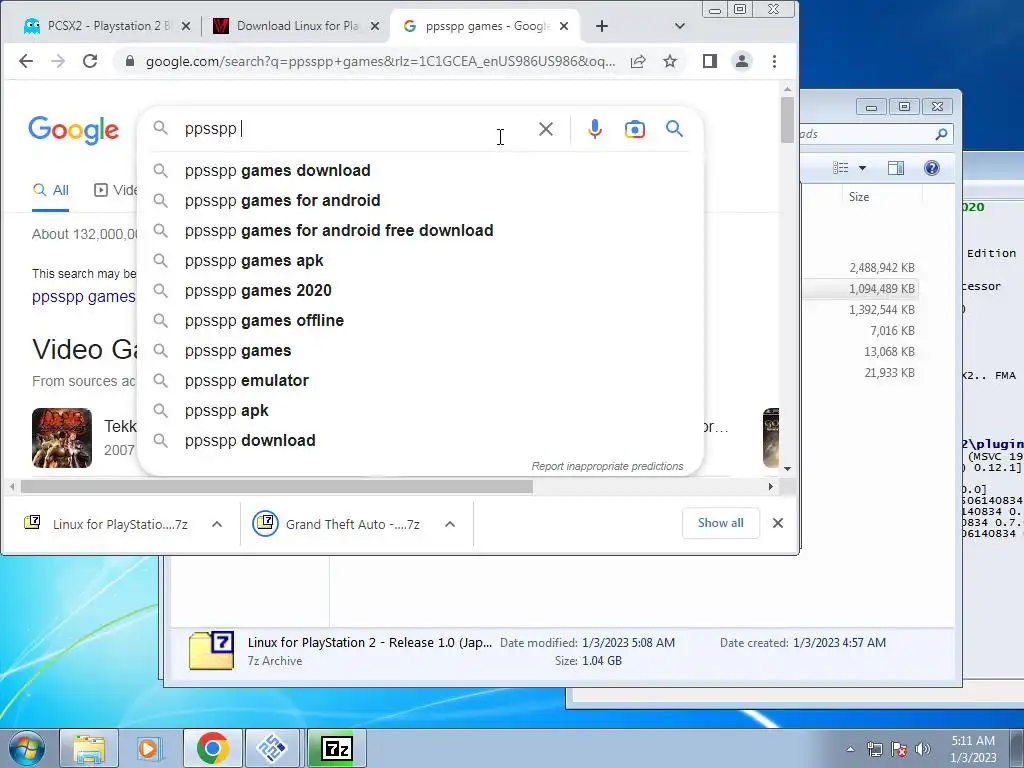1024x768 pixels.
Task: Close the ppsspp games tab
Action: [x=564, y=26]
